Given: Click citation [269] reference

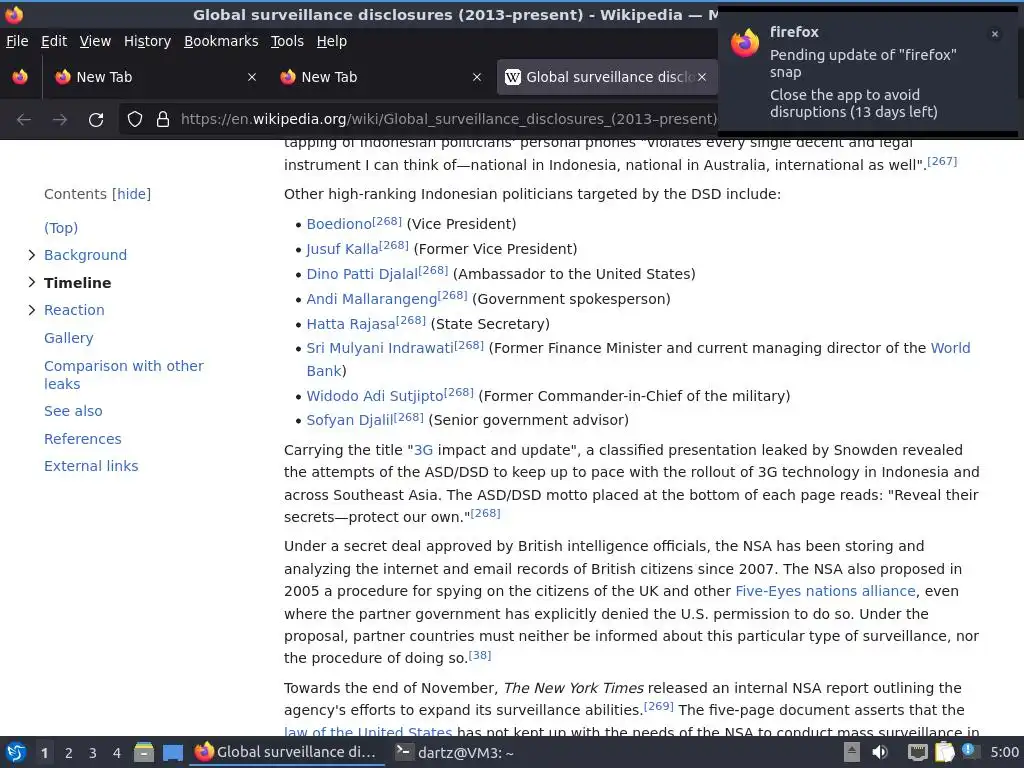Looking at the screenshot, I should [658, 707].
